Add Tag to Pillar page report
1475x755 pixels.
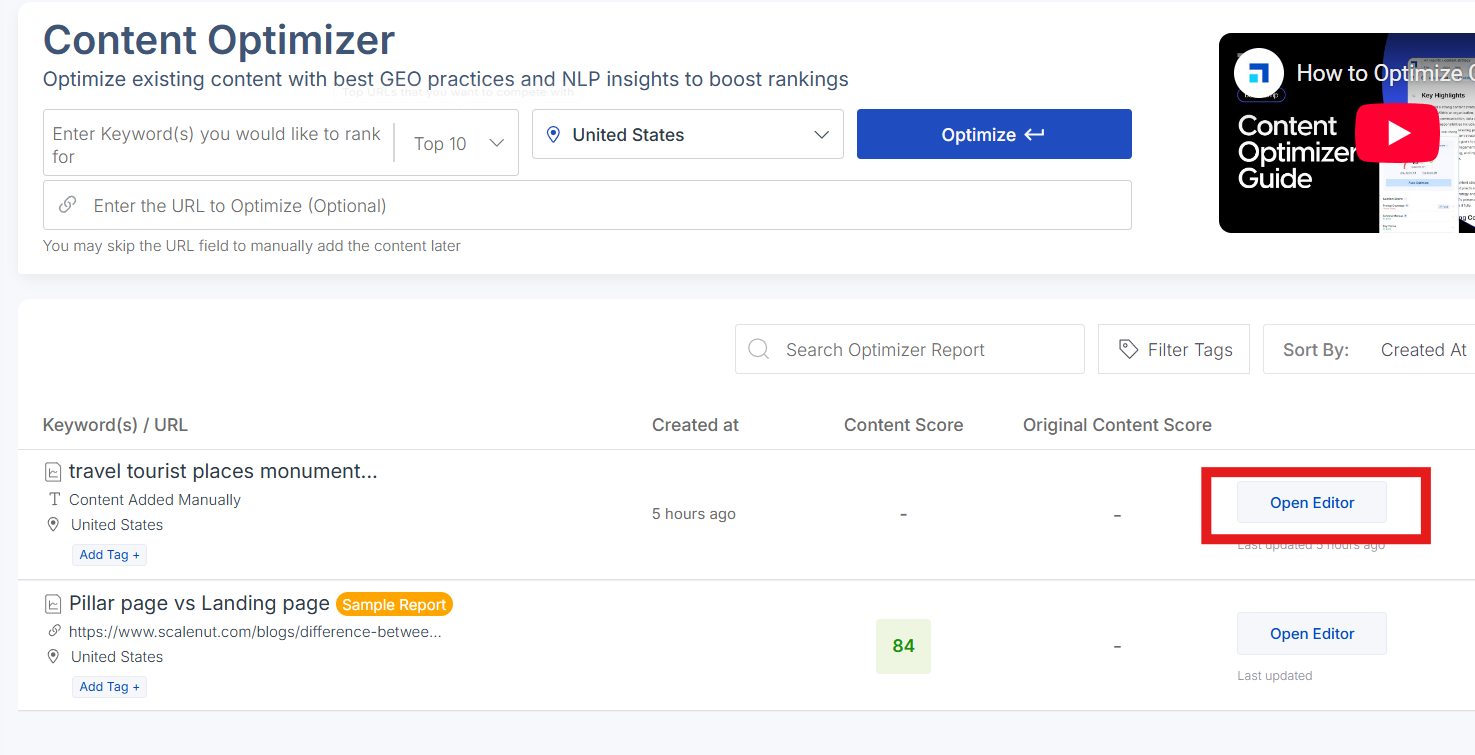110,686
